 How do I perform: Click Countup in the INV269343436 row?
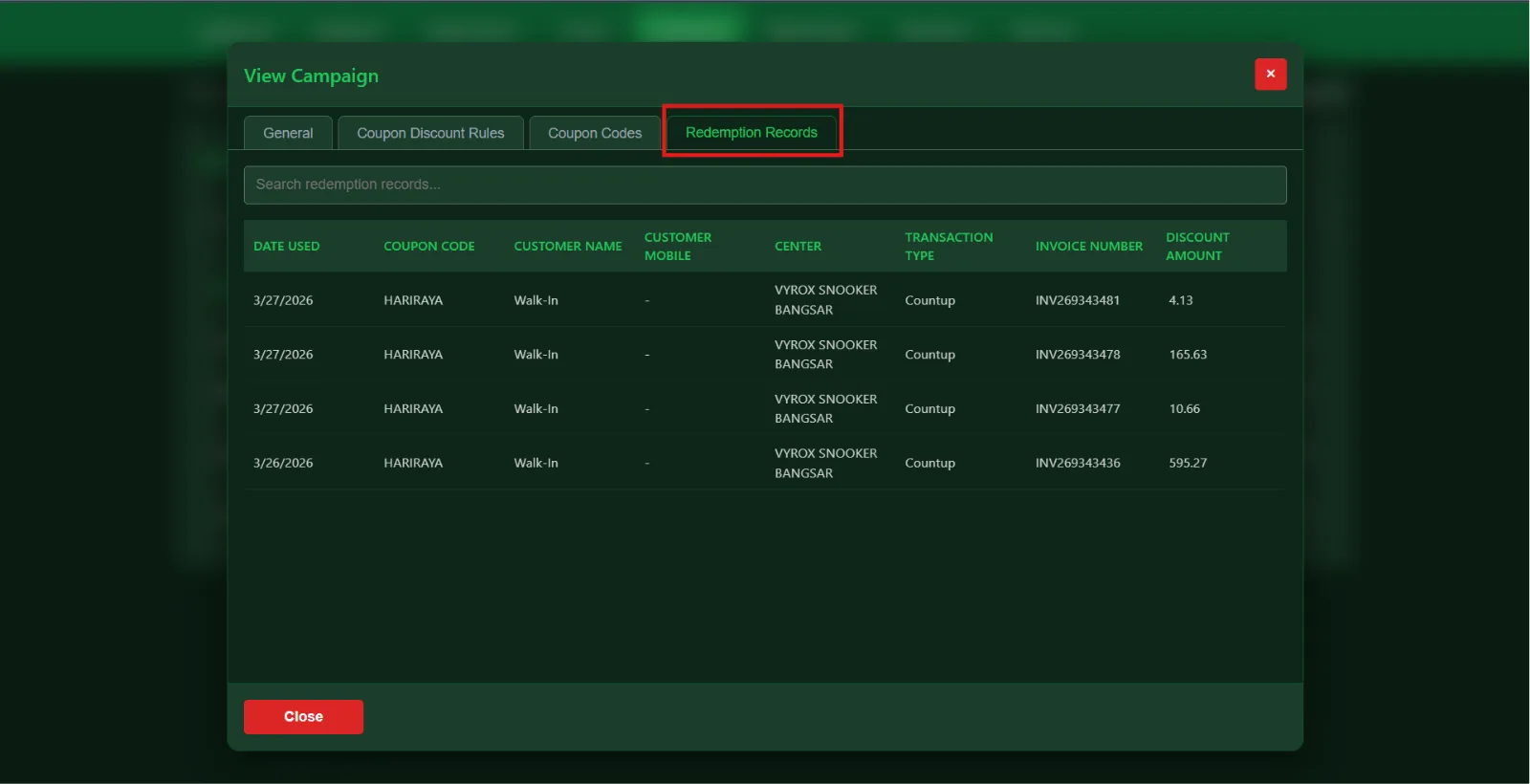click(x=929, y=463)
